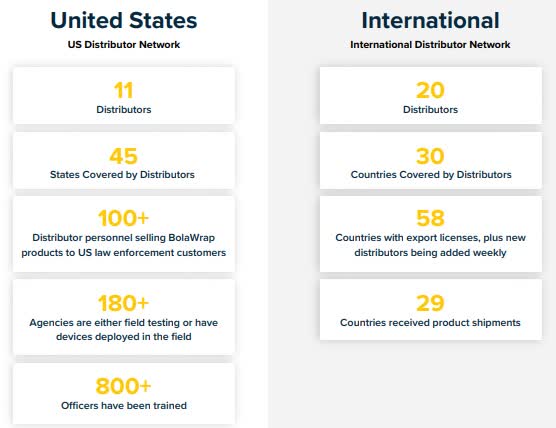Viewport: 556px width, 428px height.
Task: Select States Covered by Distributors label
Action: pyautogui.click(x=122, y=174)
